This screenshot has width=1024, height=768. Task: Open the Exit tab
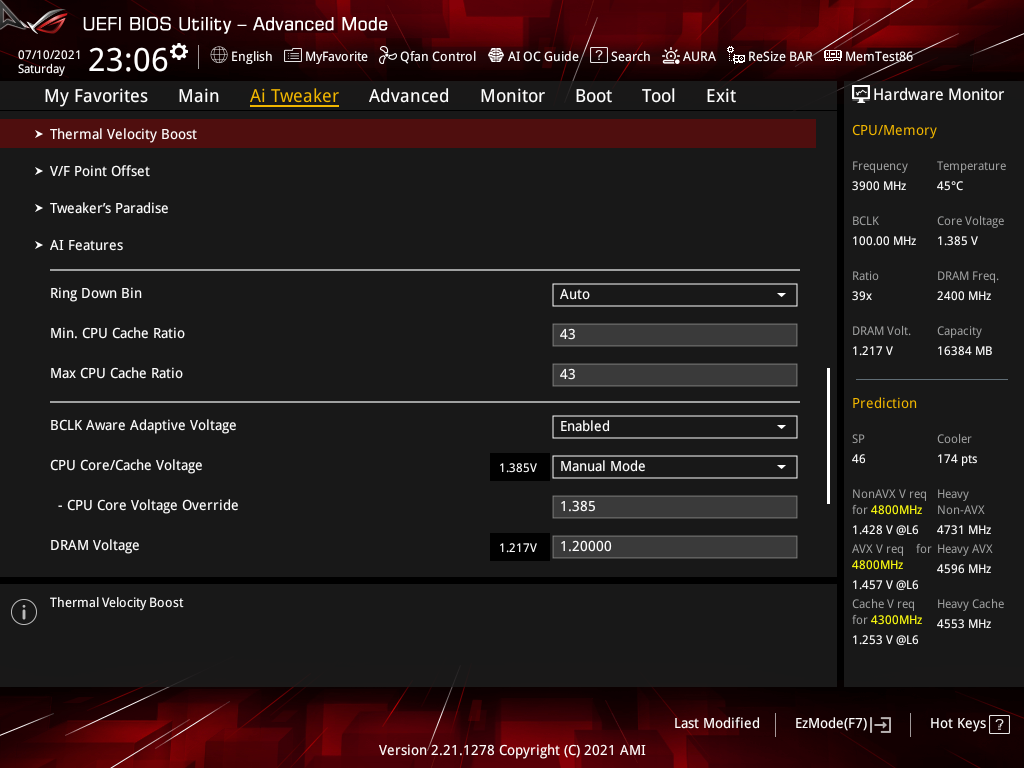click(721, 96)
